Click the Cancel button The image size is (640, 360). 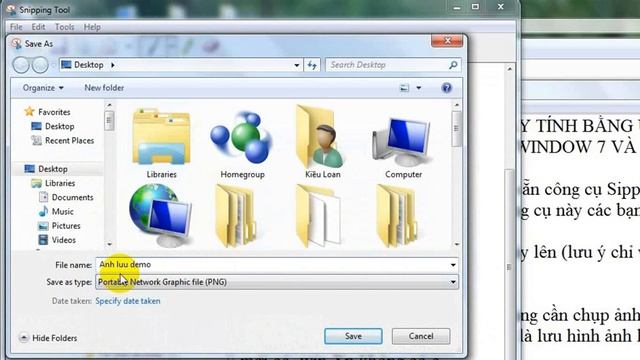click(421, 336)
